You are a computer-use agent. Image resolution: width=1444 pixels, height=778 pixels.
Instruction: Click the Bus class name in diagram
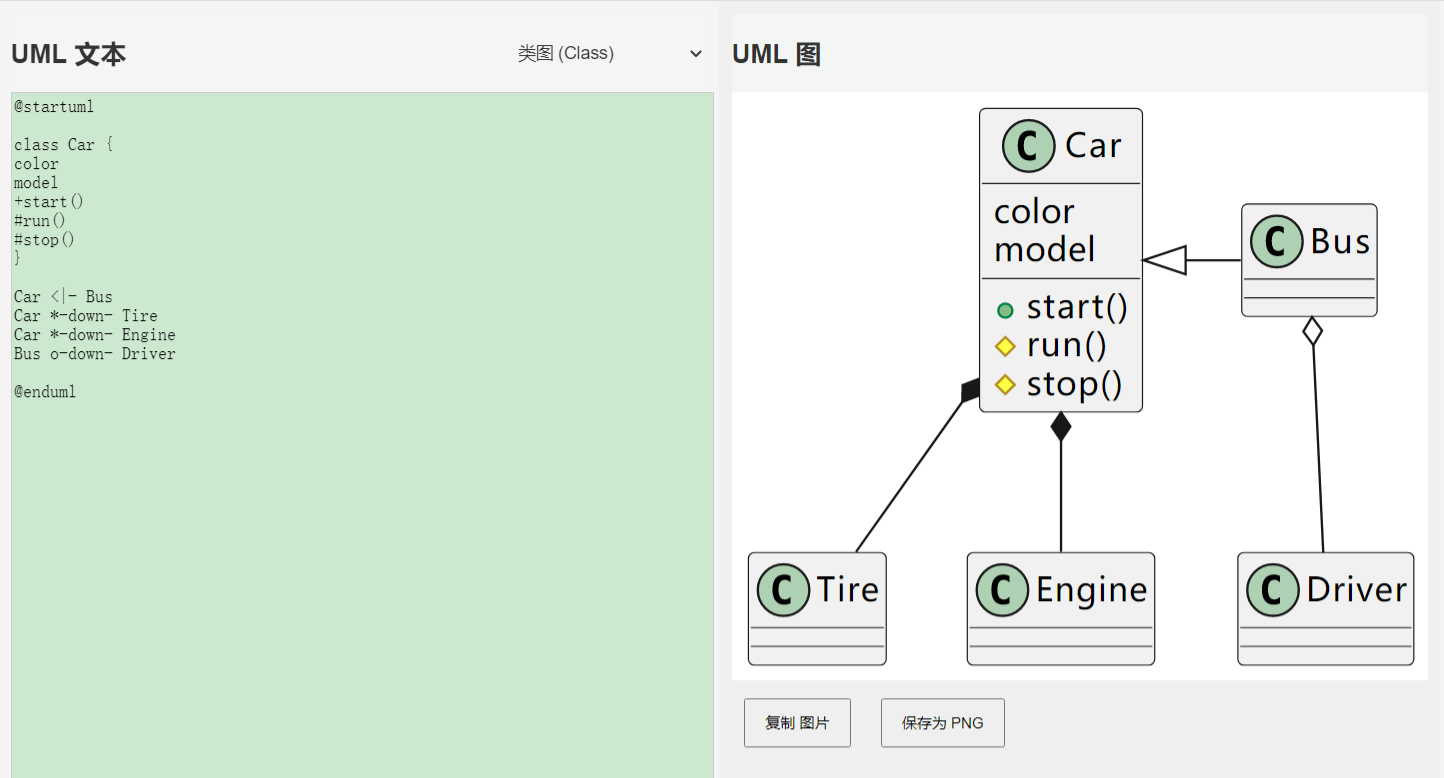click(1340, 242)
